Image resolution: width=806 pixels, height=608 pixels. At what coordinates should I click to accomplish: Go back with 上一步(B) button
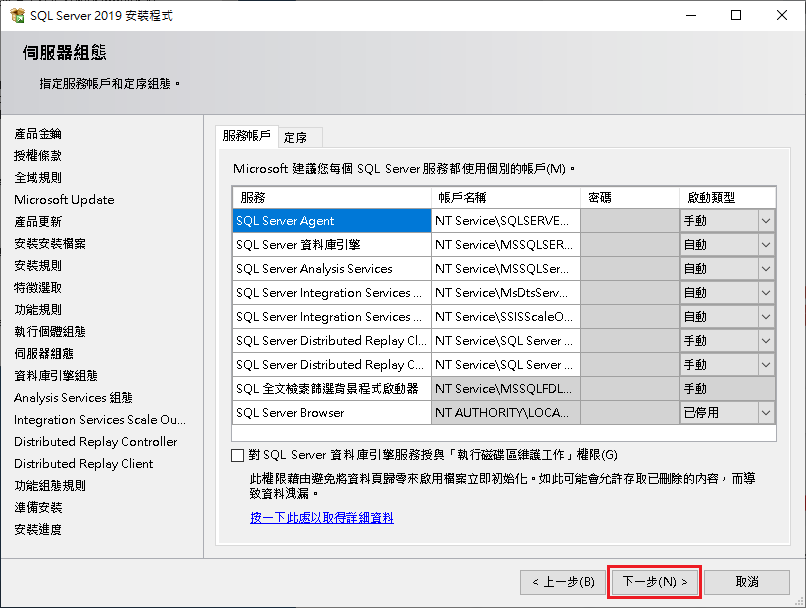[x=563, y=582]
